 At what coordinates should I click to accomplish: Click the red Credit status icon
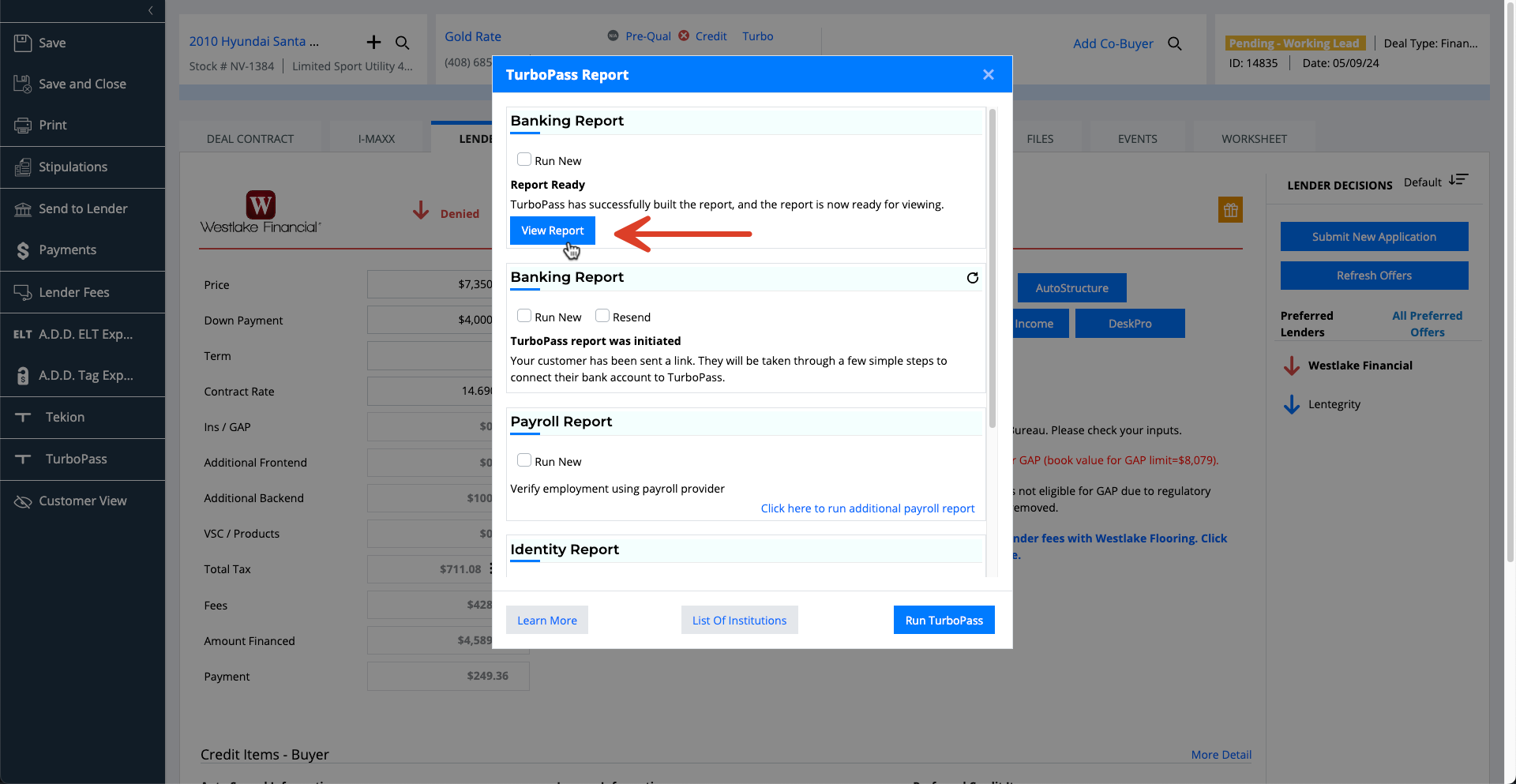coord(684,36)
